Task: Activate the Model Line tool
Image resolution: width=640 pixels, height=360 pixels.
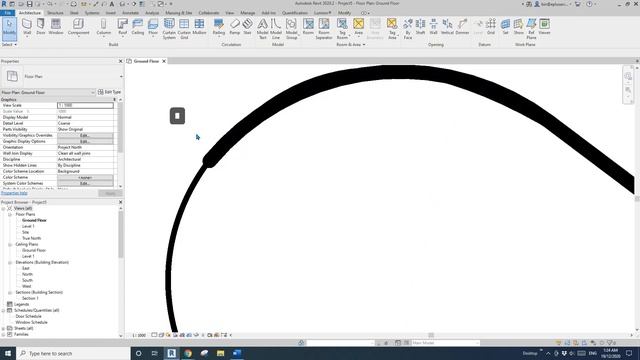Action: [x=276, y=29]
